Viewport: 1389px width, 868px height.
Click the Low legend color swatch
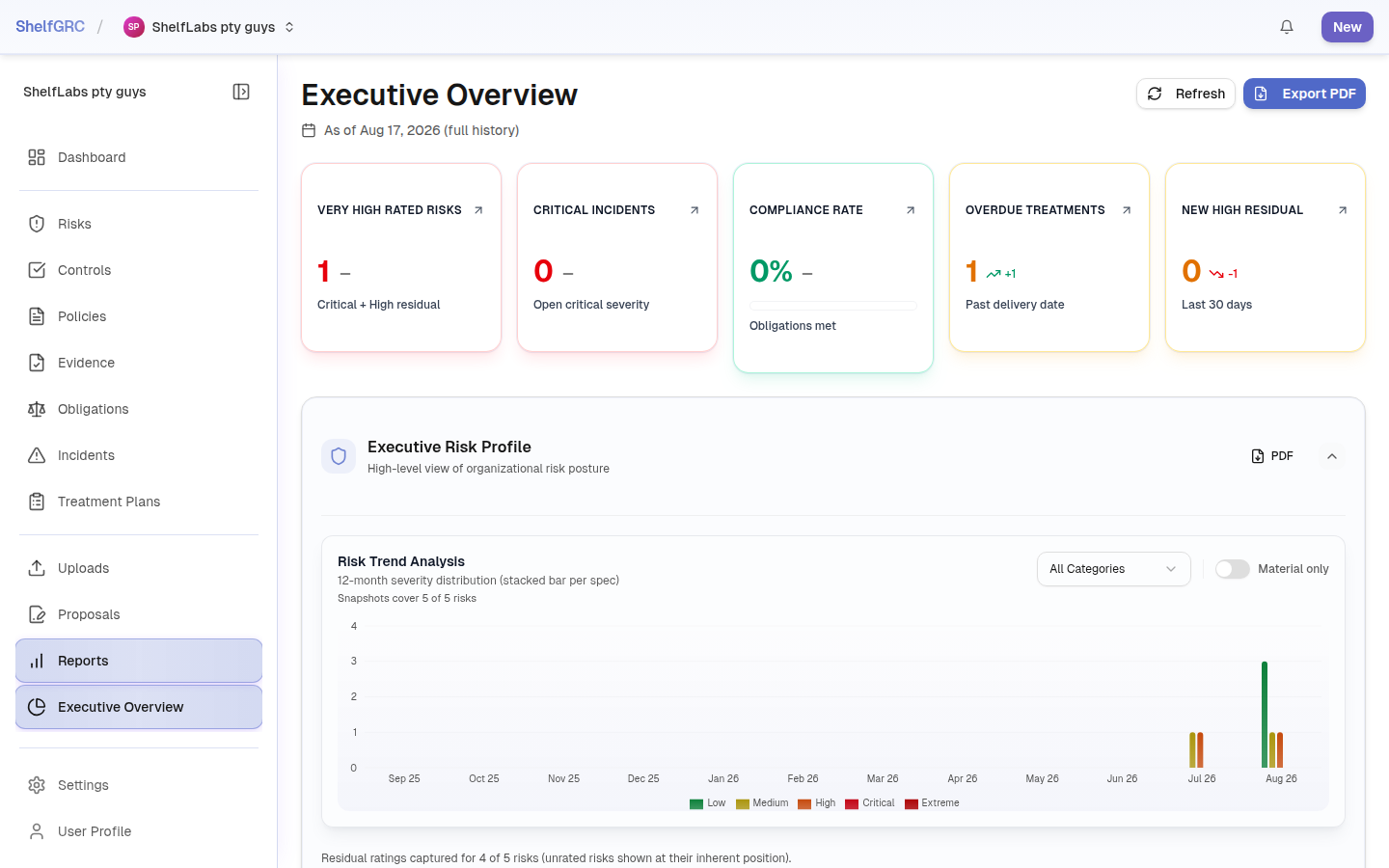point(696,803)
